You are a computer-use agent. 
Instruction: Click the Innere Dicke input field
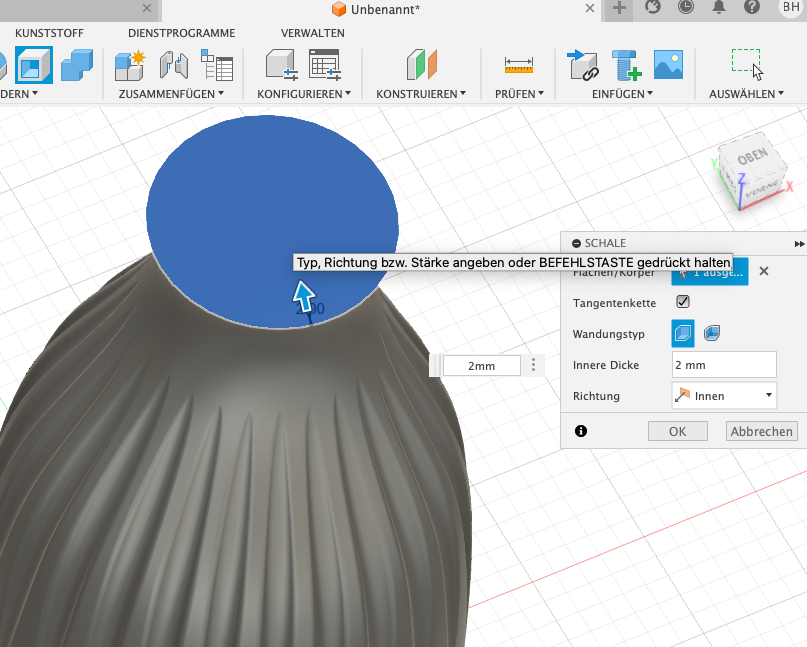coord(723,365)
